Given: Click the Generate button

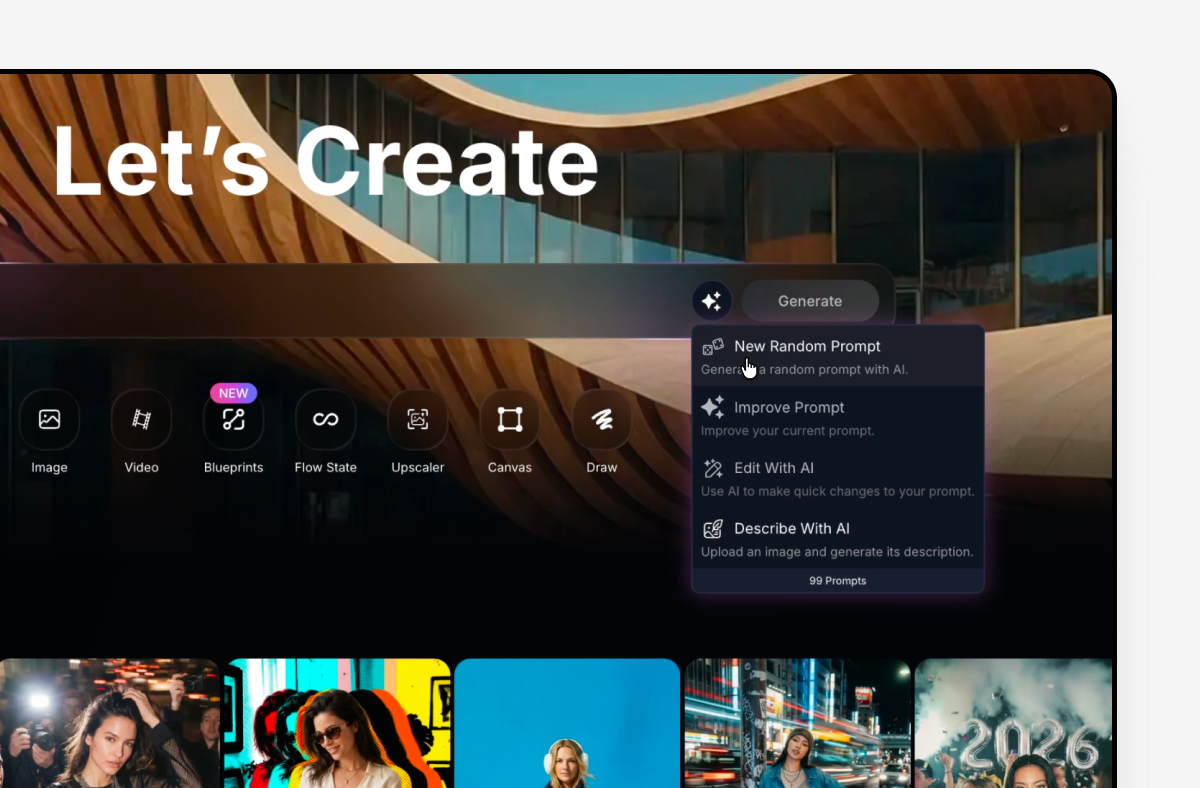Looking at the screenshot, I should (x=810, y=301).
